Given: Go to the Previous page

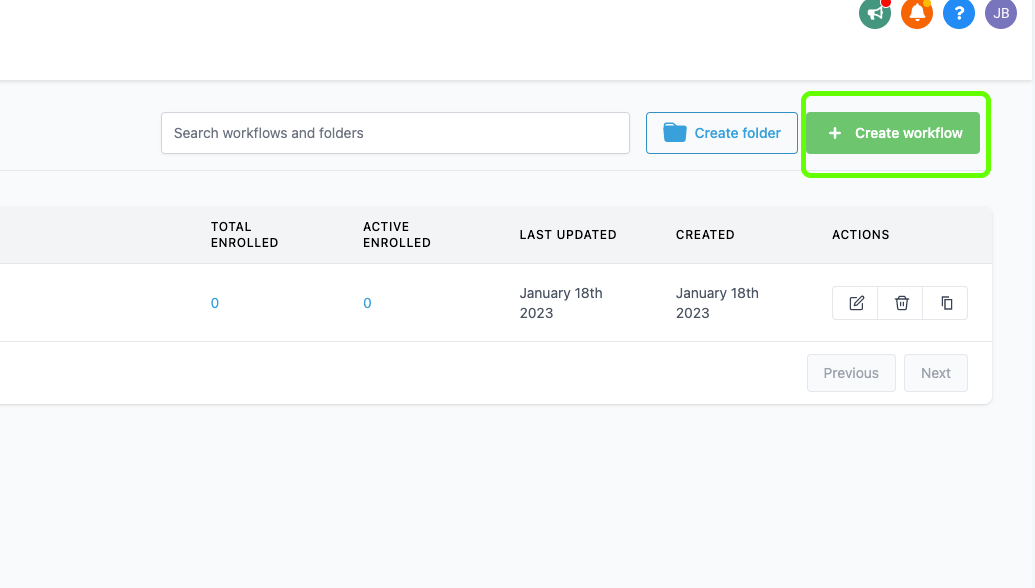Looking at the screenshot, I should point(851,373).
